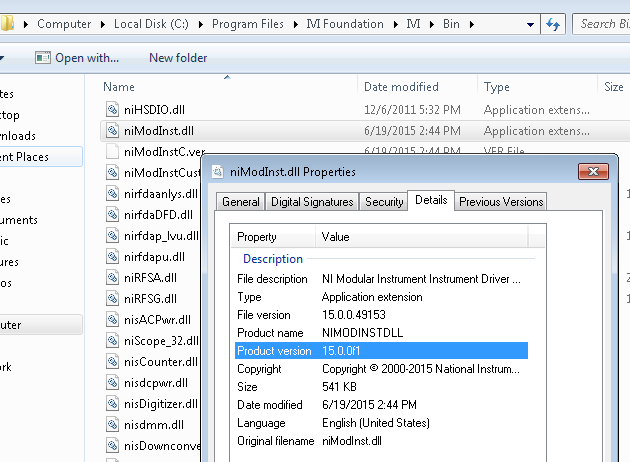Select the Copyright property row
The height and width of the screenshot is (462, 630).
point(381,369)
